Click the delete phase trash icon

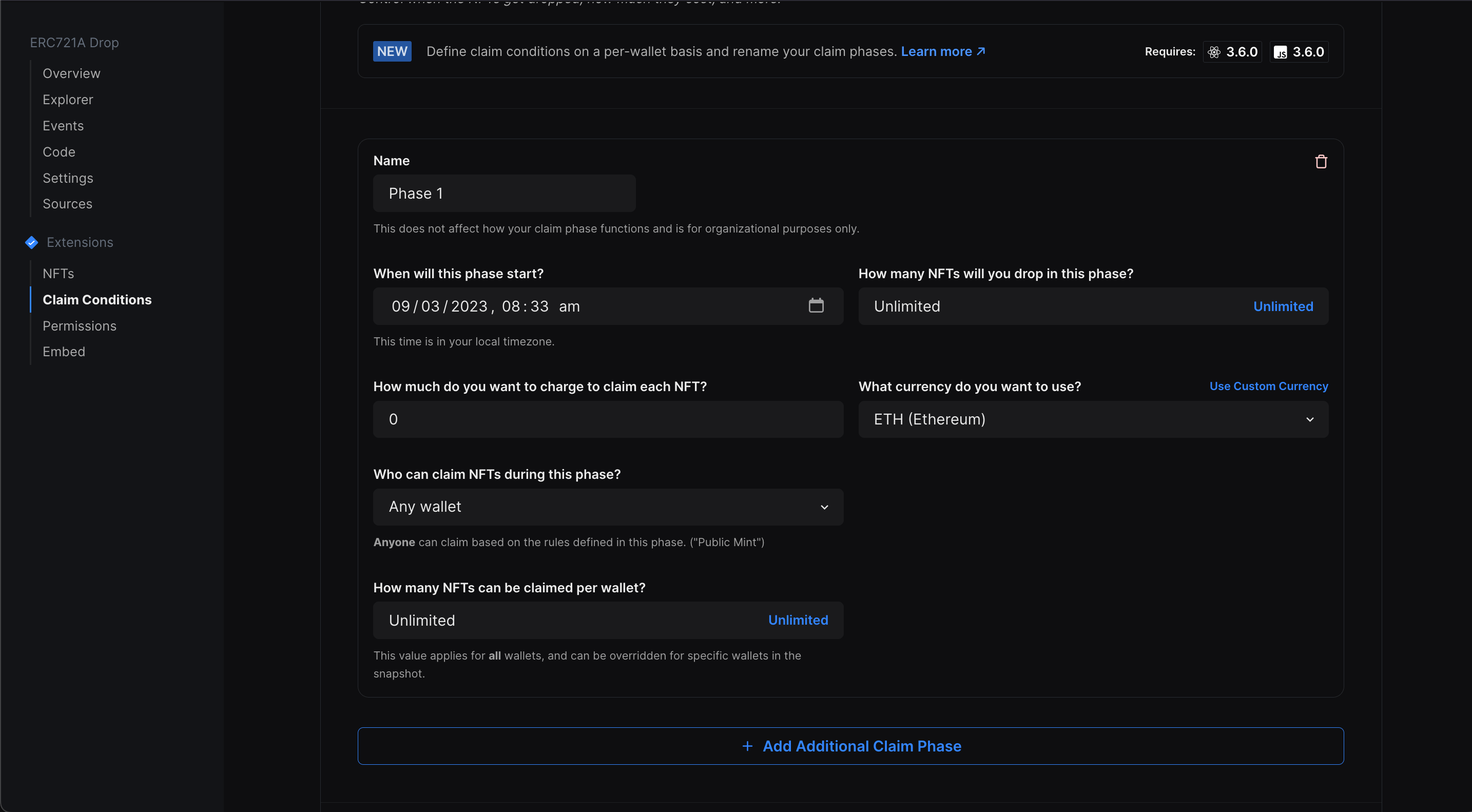[x=1321, y=161]
